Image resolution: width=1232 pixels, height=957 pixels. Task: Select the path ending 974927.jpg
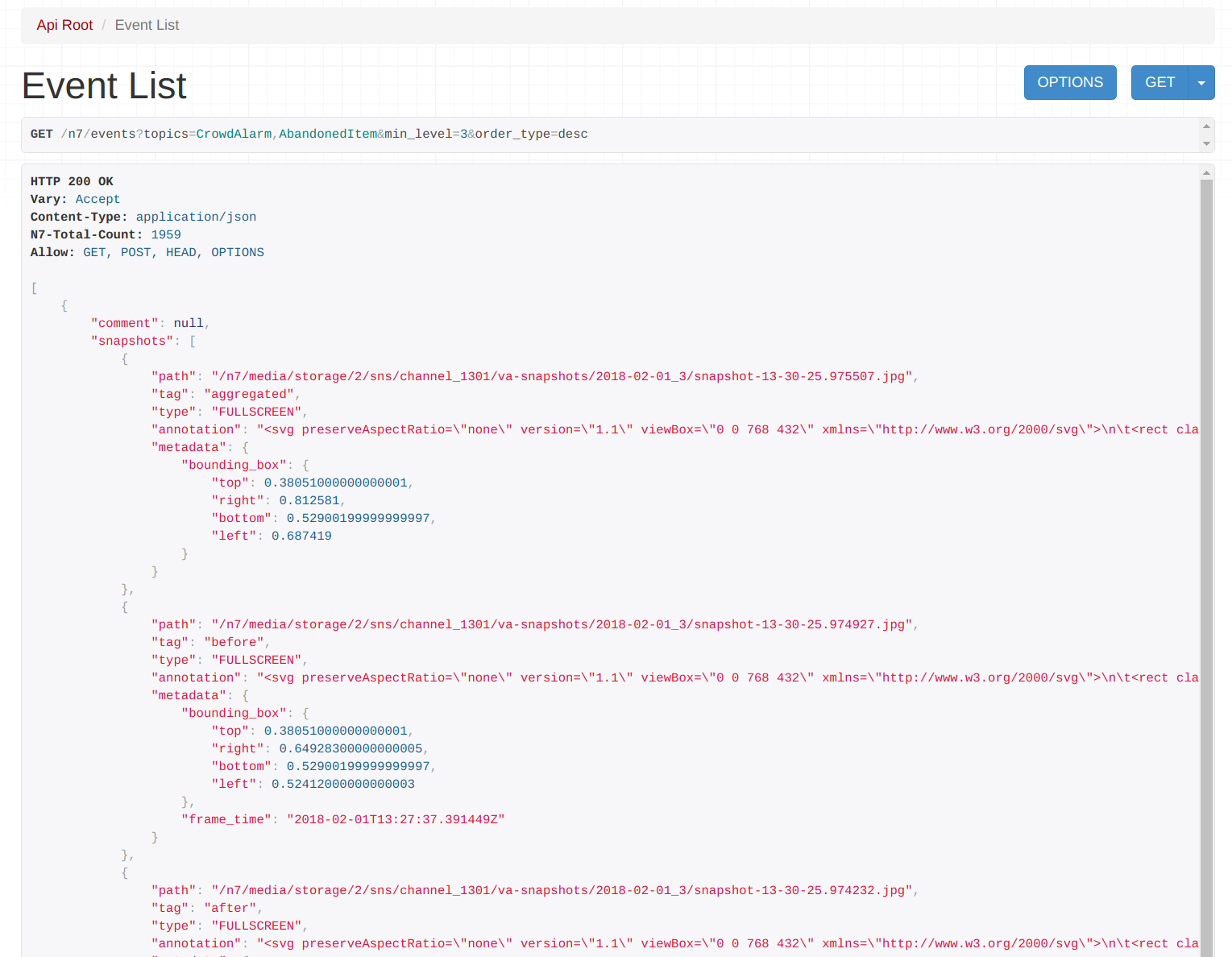562,624
